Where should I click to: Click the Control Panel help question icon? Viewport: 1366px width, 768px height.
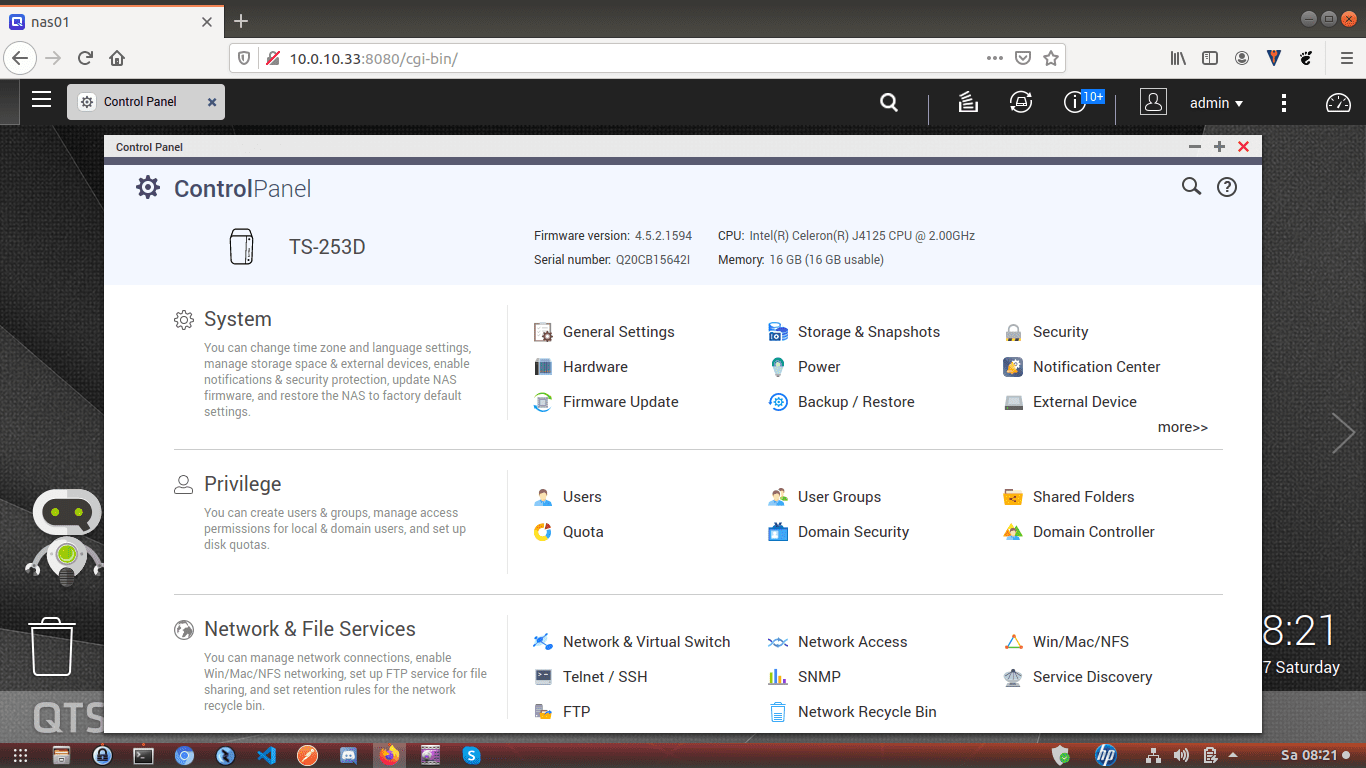(1227, 187)
